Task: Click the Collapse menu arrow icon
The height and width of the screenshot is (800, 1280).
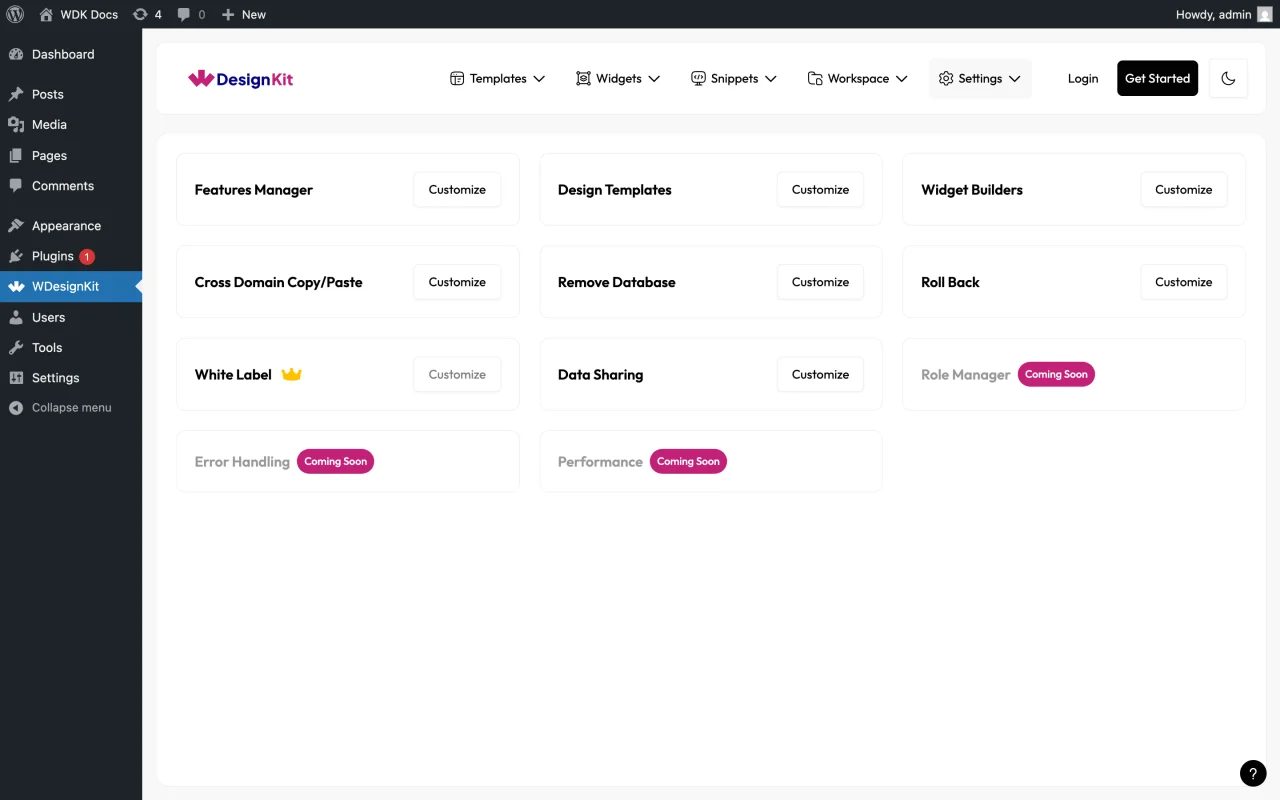Action: click(16, 407)
